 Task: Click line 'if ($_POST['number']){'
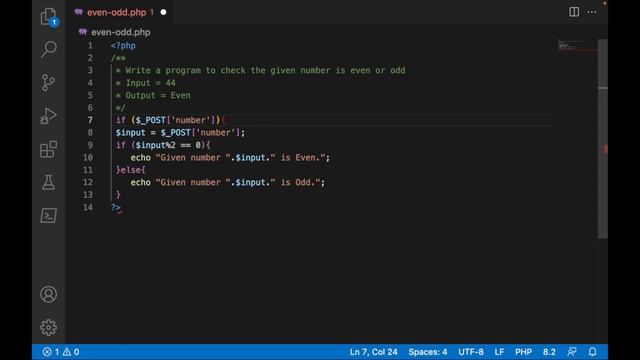coord(170,120)
